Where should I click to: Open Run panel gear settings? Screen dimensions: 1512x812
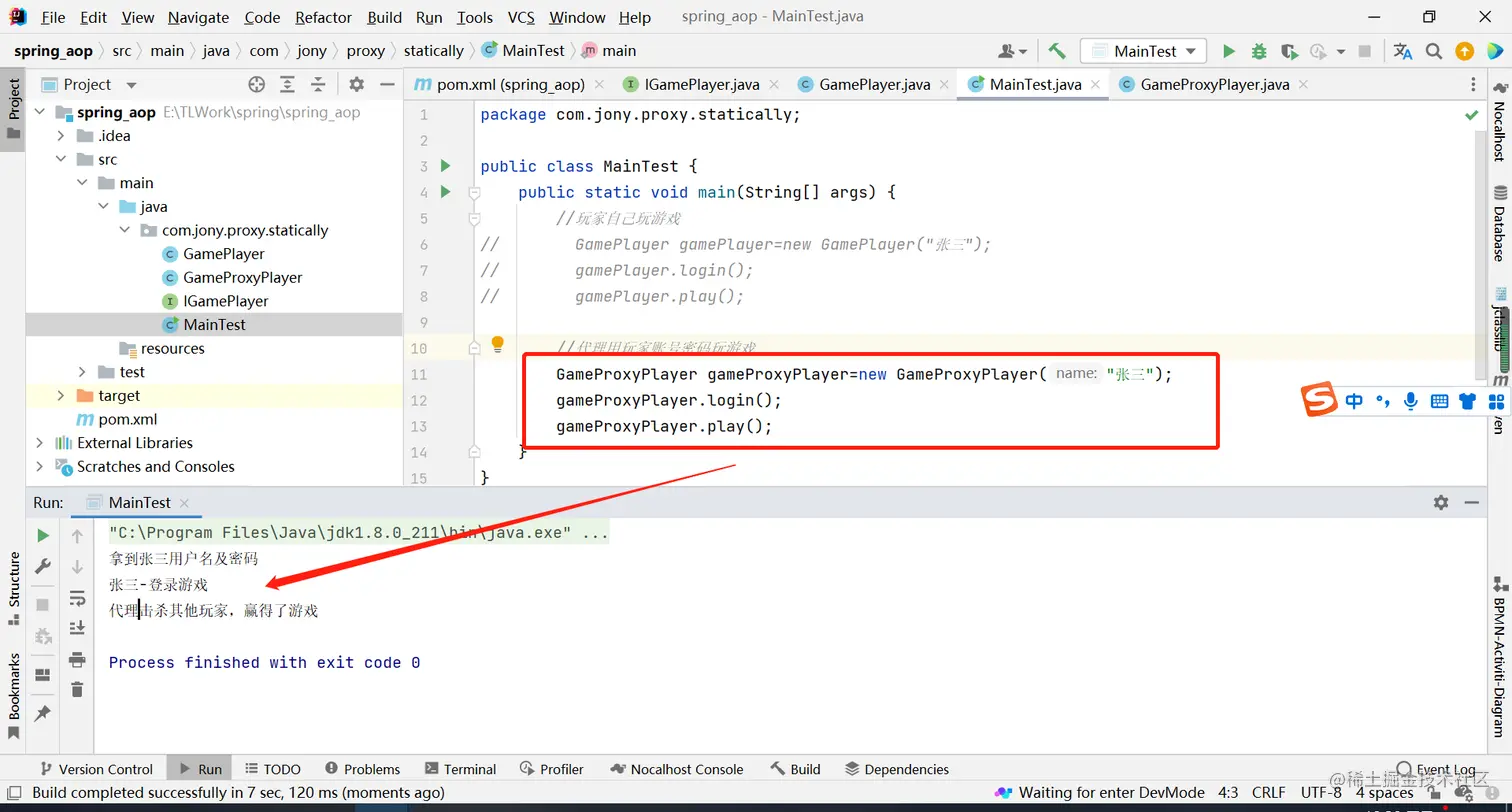tap(1441, 502)
